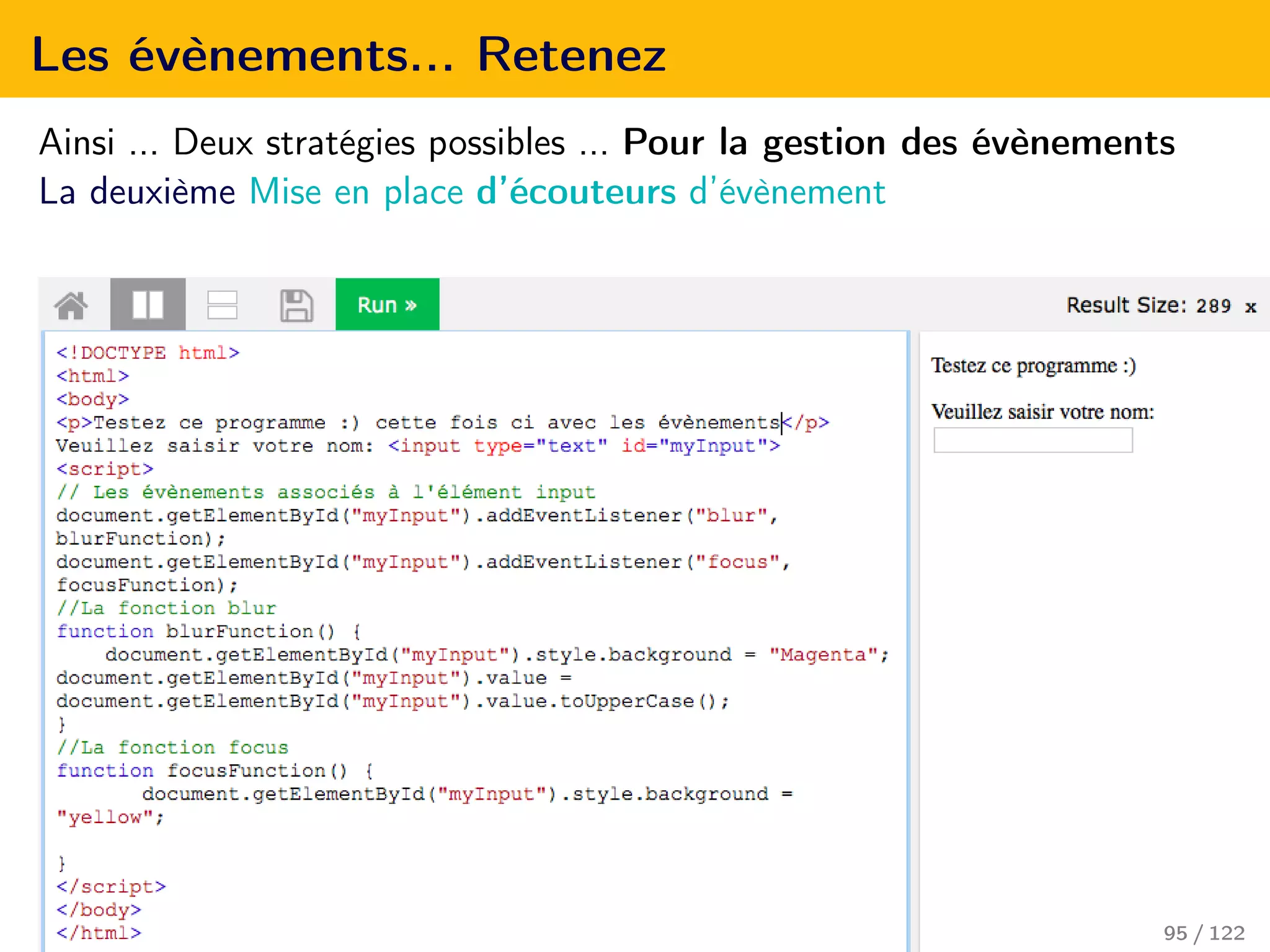The image size is (1270, 952).
Task: Click the 'function focusFunction() {' line
Action: coord(215,771)
